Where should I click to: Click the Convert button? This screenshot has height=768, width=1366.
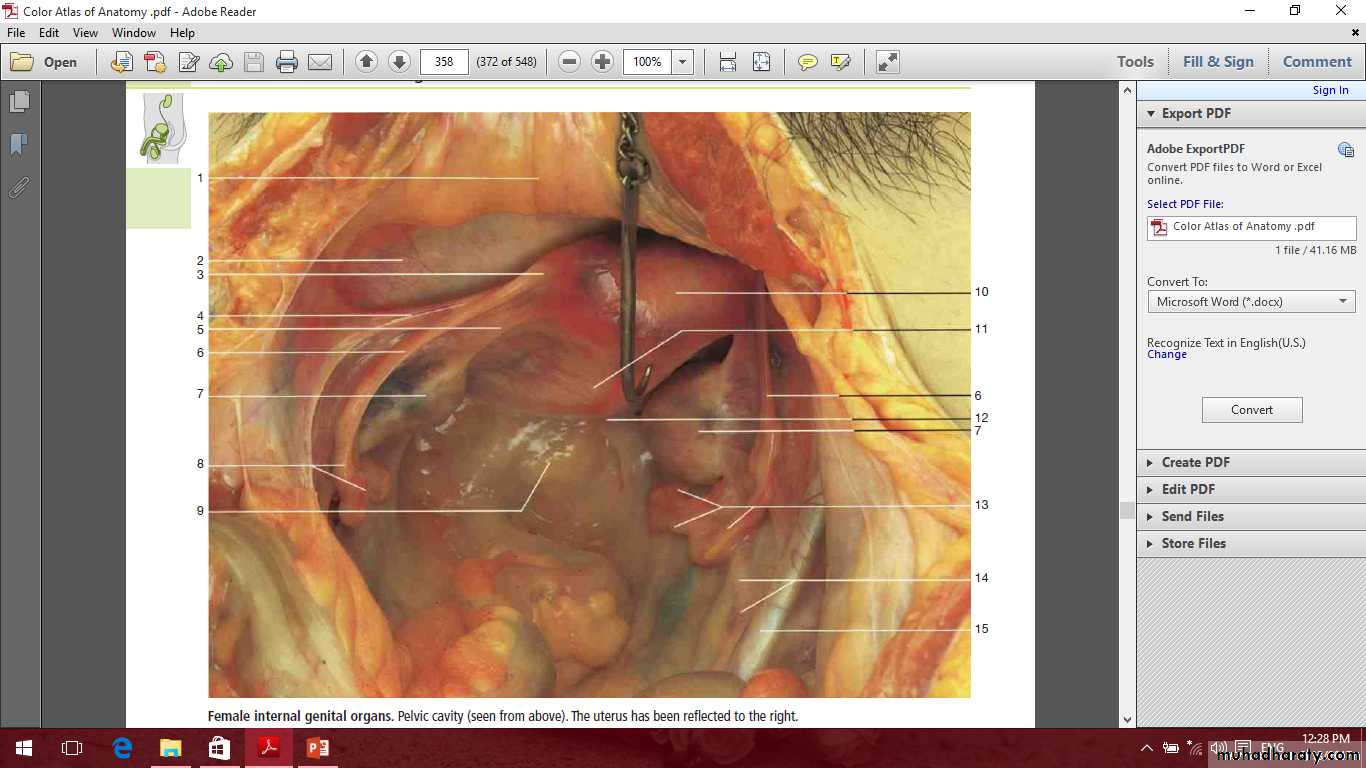pyautogui.click(x=1251, y=410)
